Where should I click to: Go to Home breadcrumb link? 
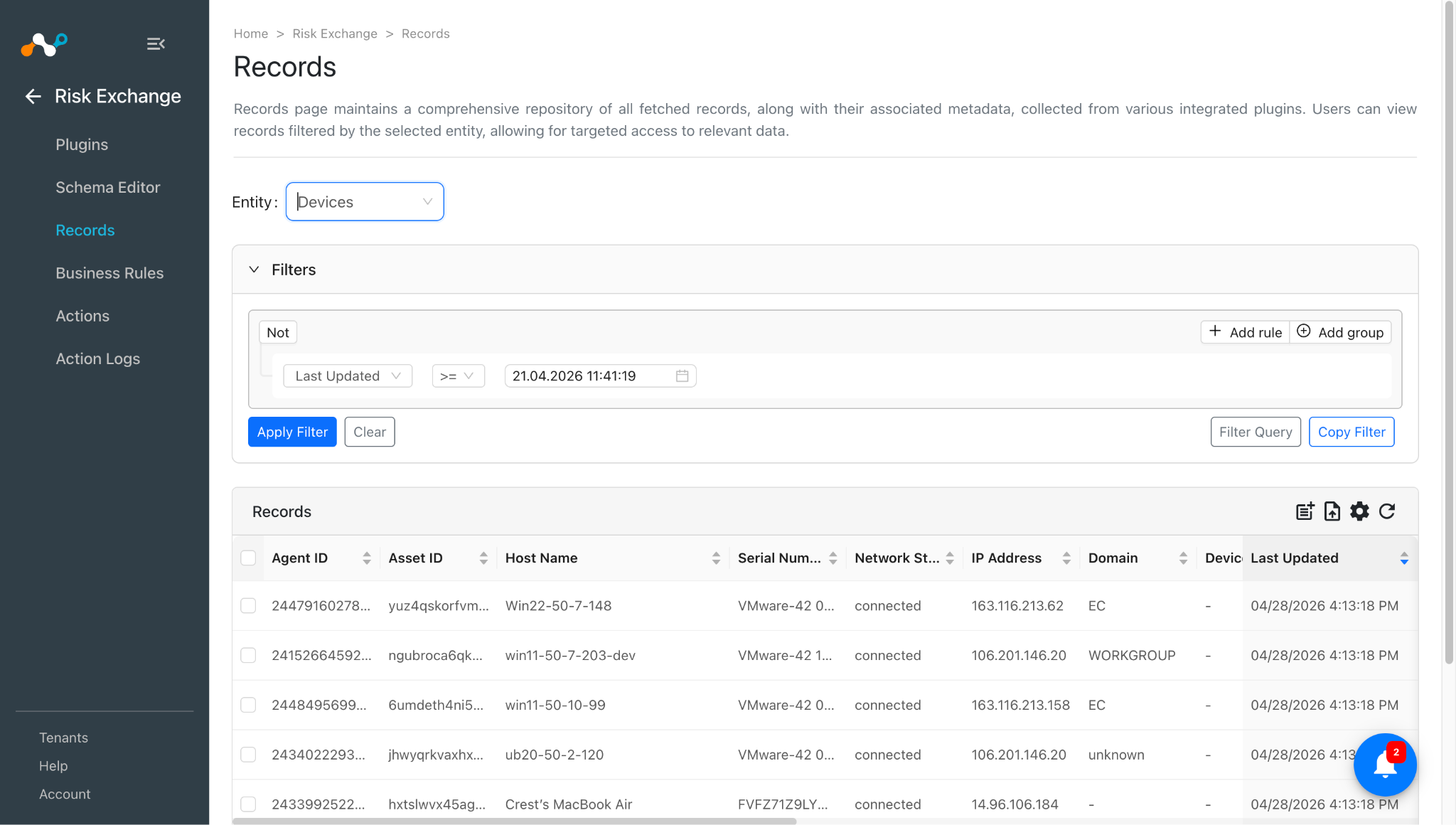coord(251,33)
